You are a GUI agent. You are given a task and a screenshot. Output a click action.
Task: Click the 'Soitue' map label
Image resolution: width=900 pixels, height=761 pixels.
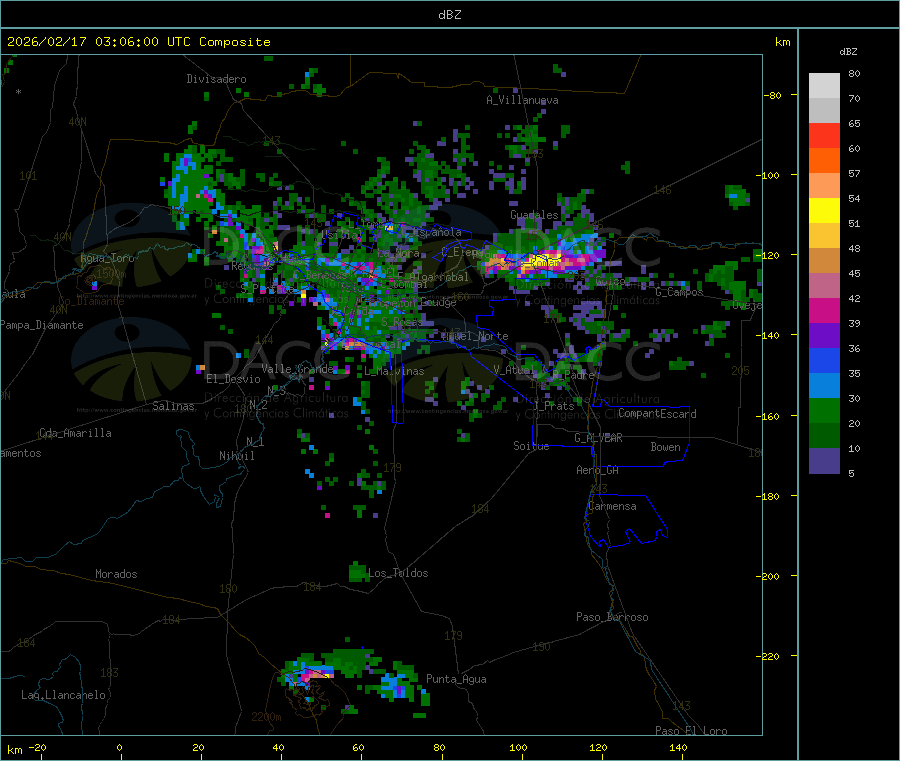(x=531, y=446)
